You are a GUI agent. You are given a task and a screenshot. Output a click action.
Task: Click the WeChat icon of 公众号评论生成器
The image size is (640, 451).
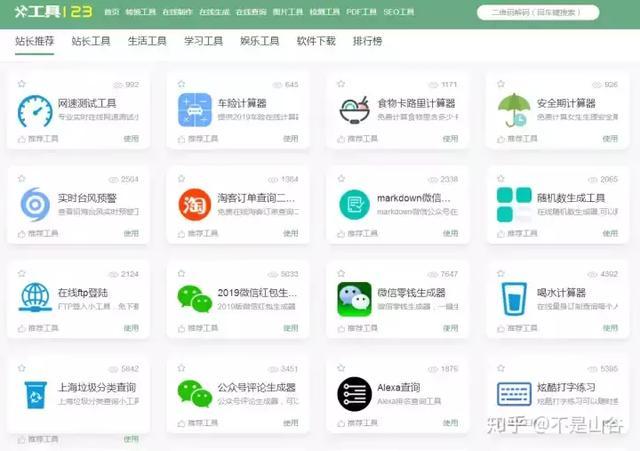195,394
